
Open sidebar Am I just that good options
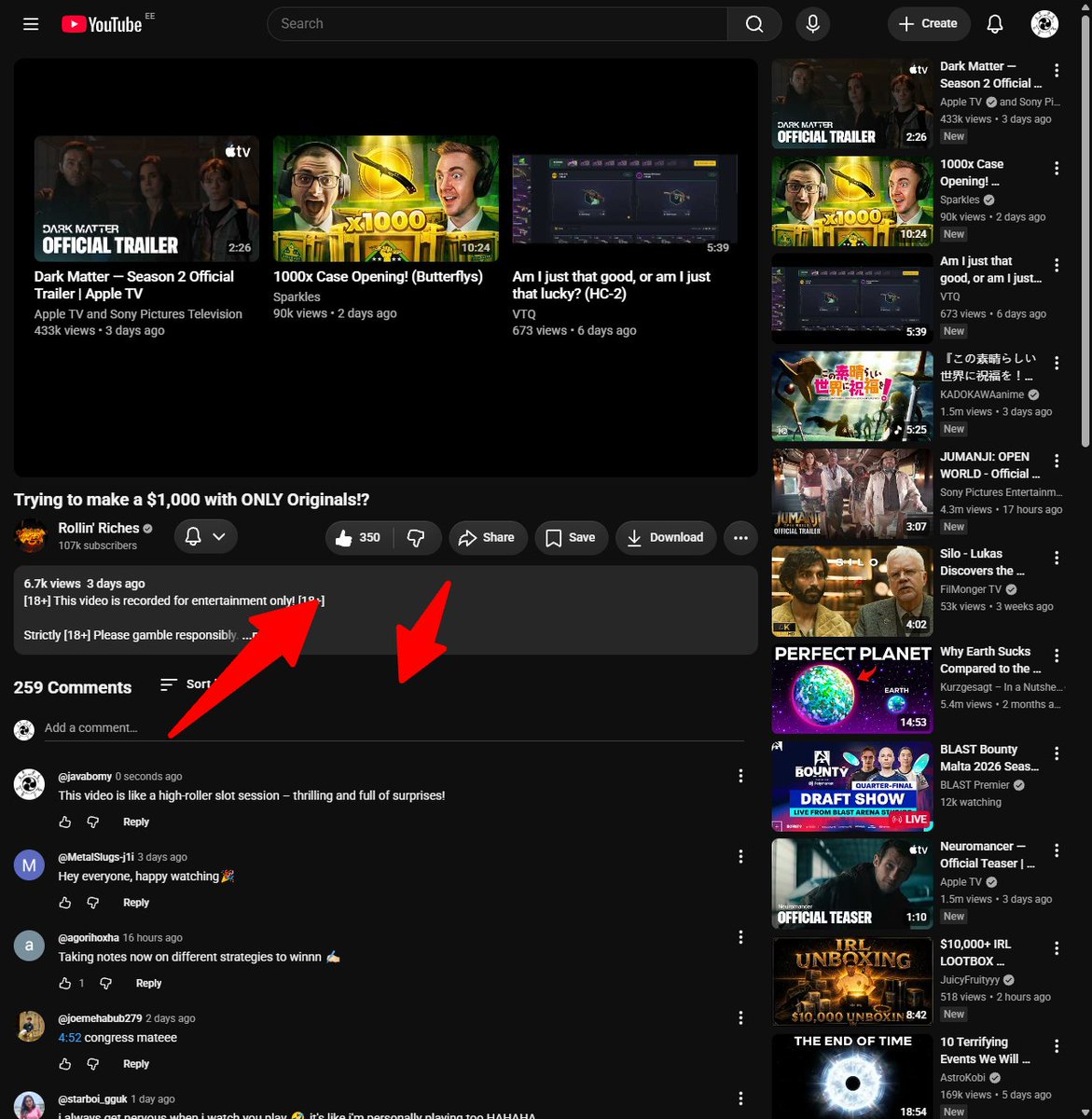[x=1057, y=266]
